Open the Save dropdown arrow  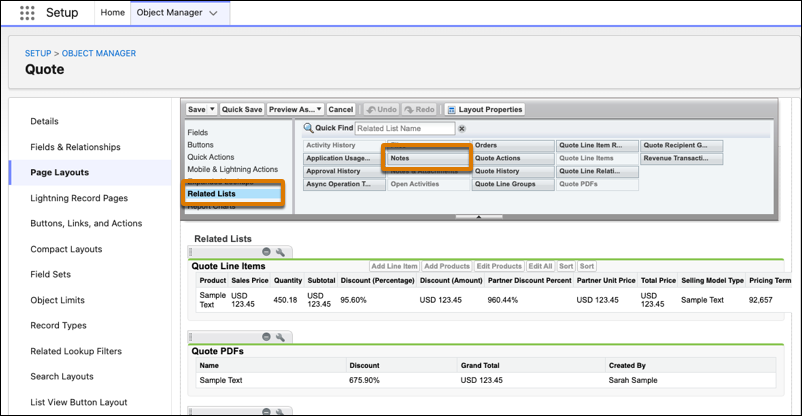tap(212, 109)
